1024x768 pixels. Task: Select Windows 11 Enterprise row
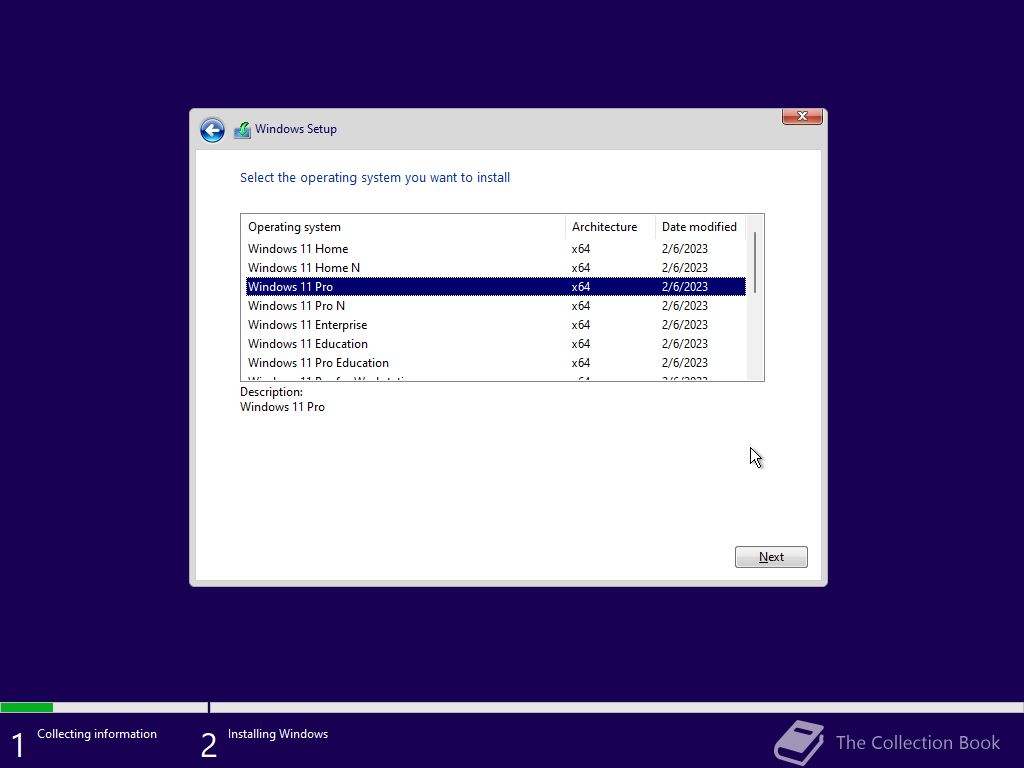[x=496, y=325]
